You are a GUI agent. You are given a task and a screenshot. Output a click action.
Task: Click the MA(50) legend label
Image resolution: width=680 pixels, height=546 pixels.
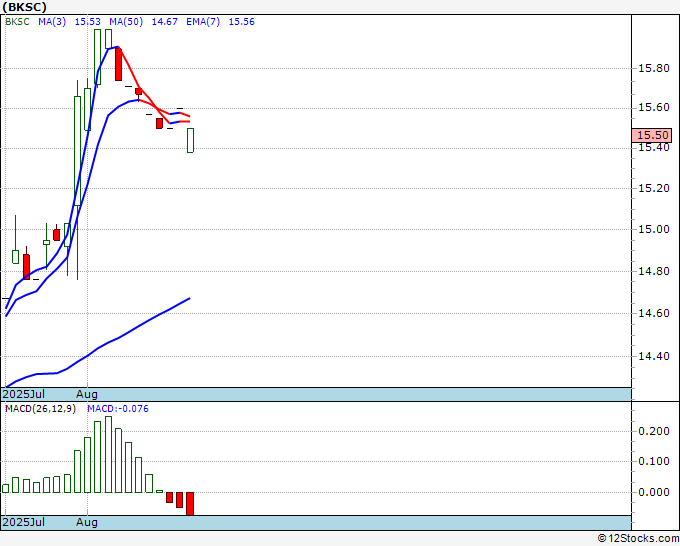coord(126,22)
